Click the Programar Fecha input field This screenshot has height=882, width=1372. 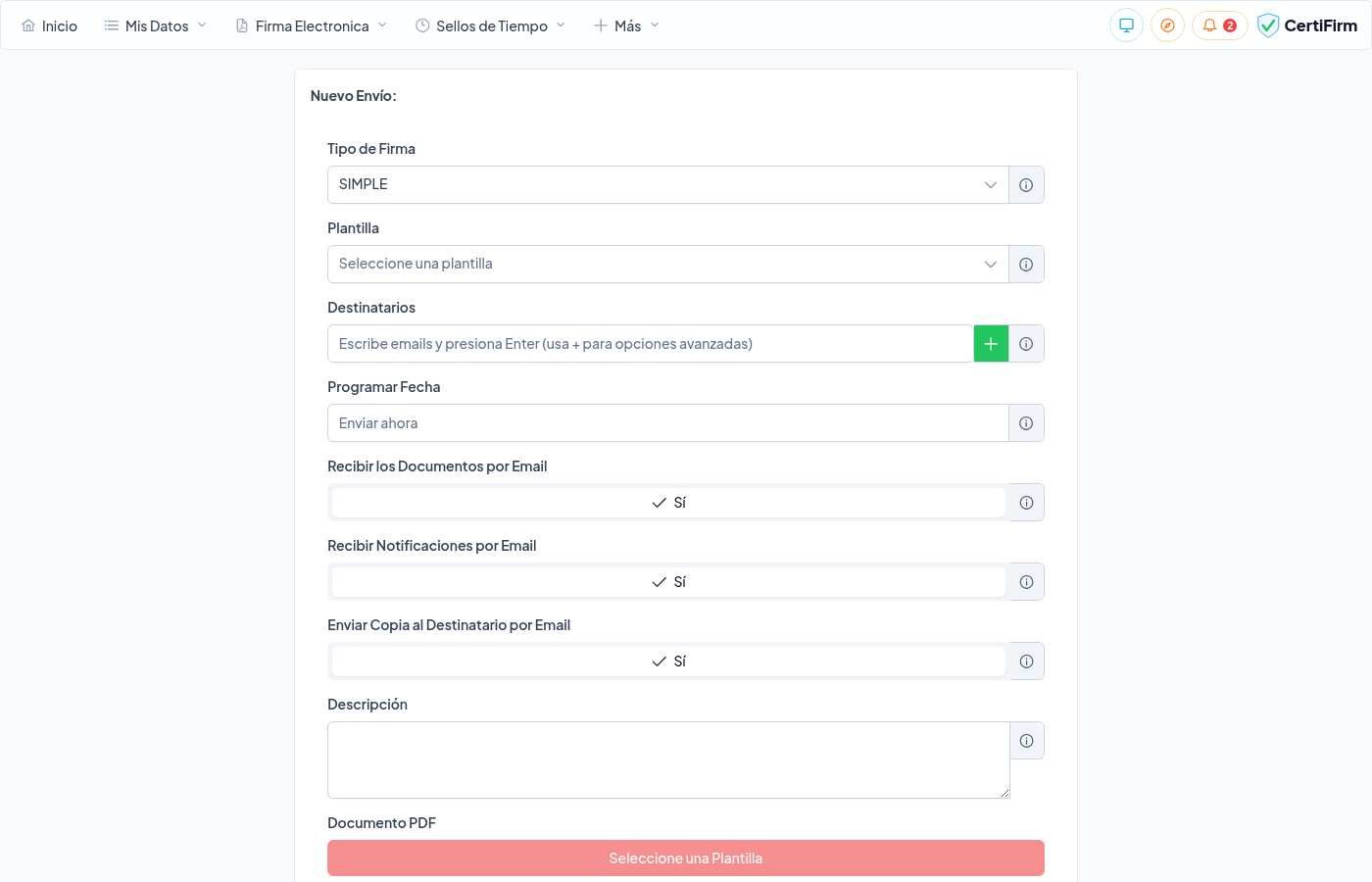pyautogui.click(x=667, y=423)
